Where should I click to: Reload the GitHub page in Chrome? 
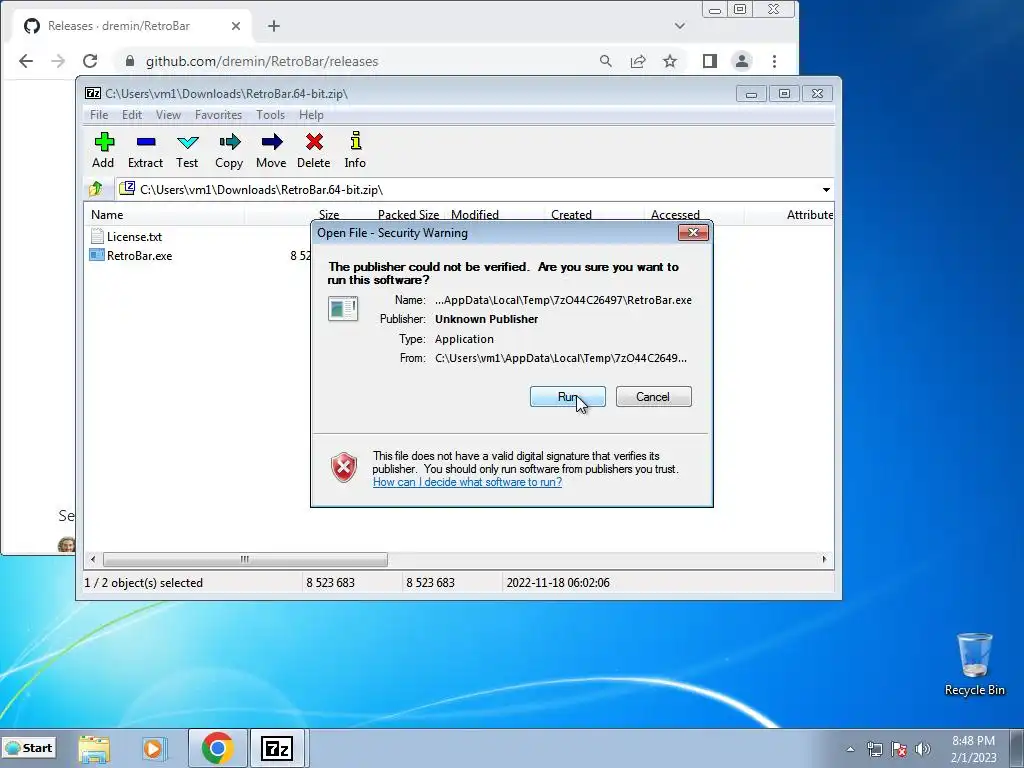coord(90,61)
